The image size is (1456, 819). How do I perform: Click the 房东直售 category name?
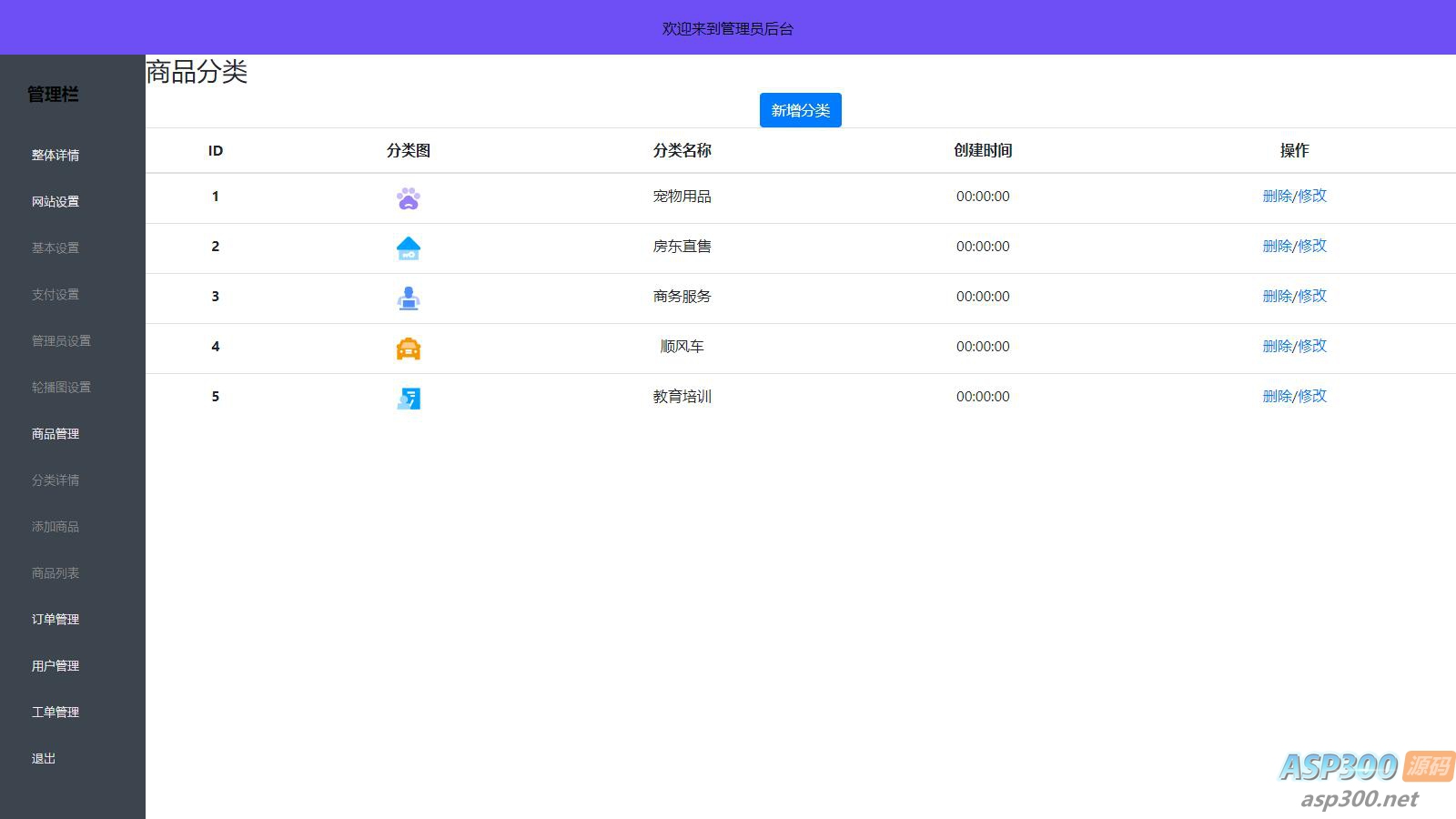pos(682,246)
